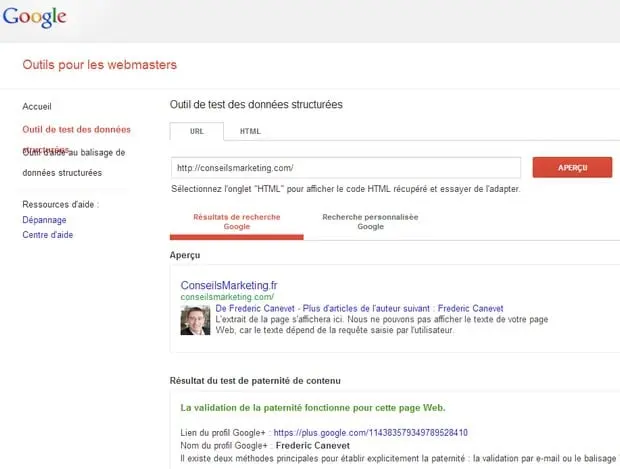The width and height of the screenshot is (620, 469).
Task: Click Outil de test des données structurées title
Action: [256, 104]
